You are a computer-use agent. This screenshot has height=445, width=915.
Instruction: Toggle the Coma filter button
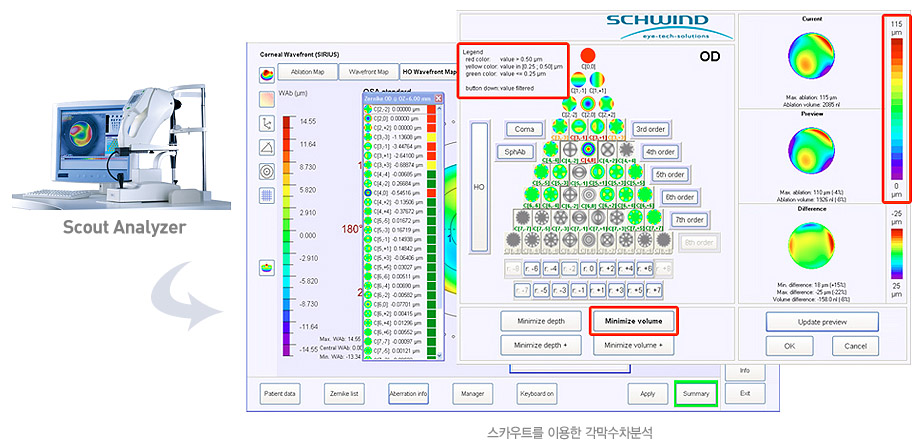524,129
